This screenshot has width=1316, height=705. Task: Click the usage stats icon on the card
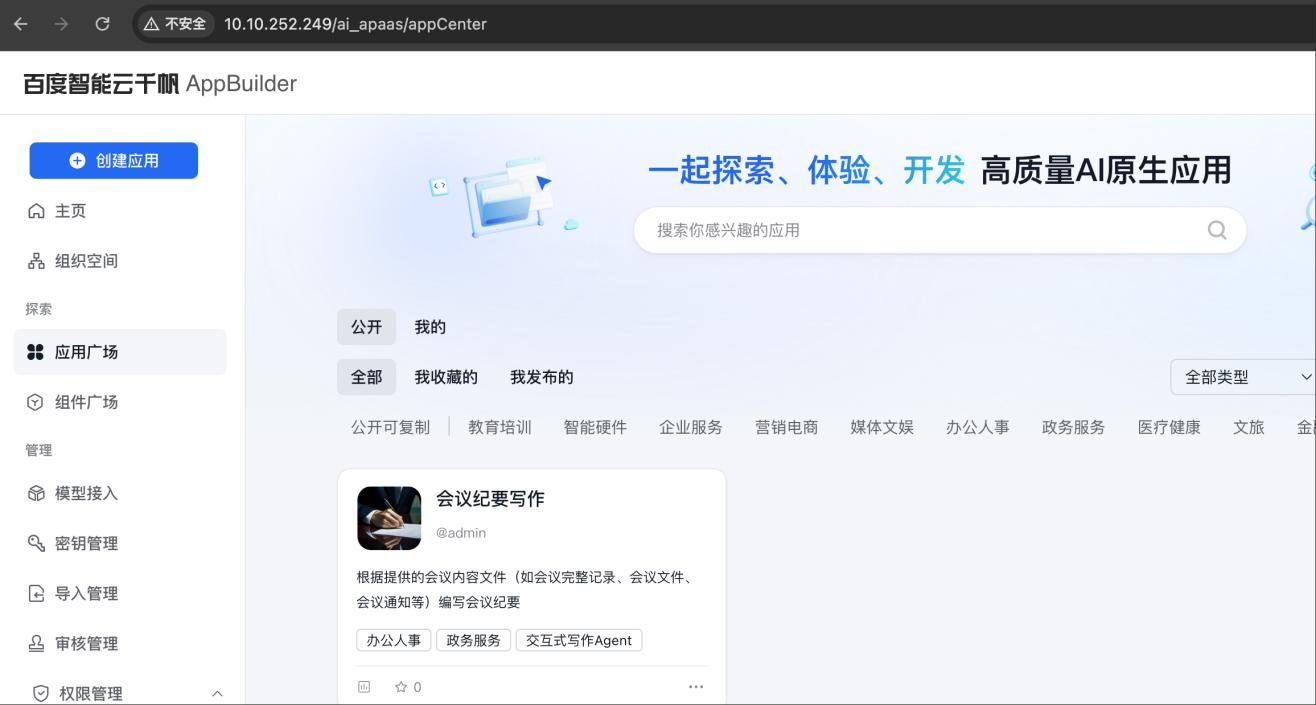tap(364, 687)
